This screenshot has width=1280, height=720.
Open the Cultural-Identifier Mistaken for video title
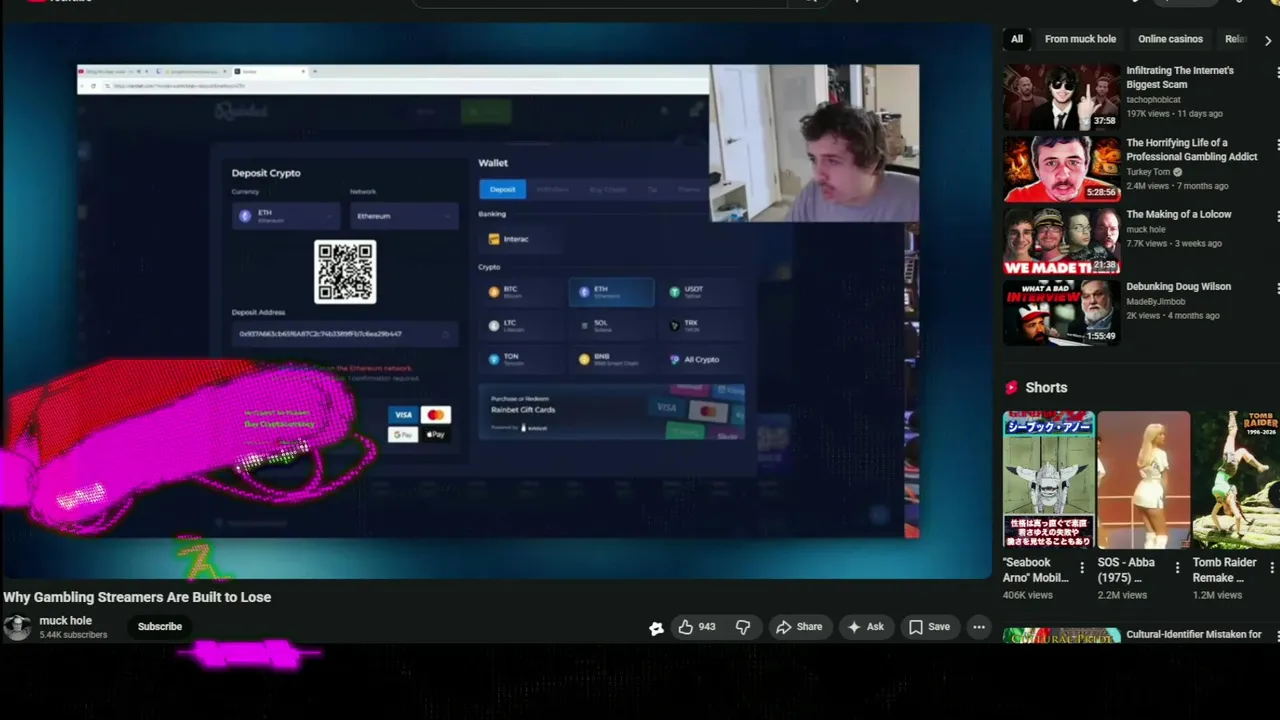click(x=1194, y=635)
